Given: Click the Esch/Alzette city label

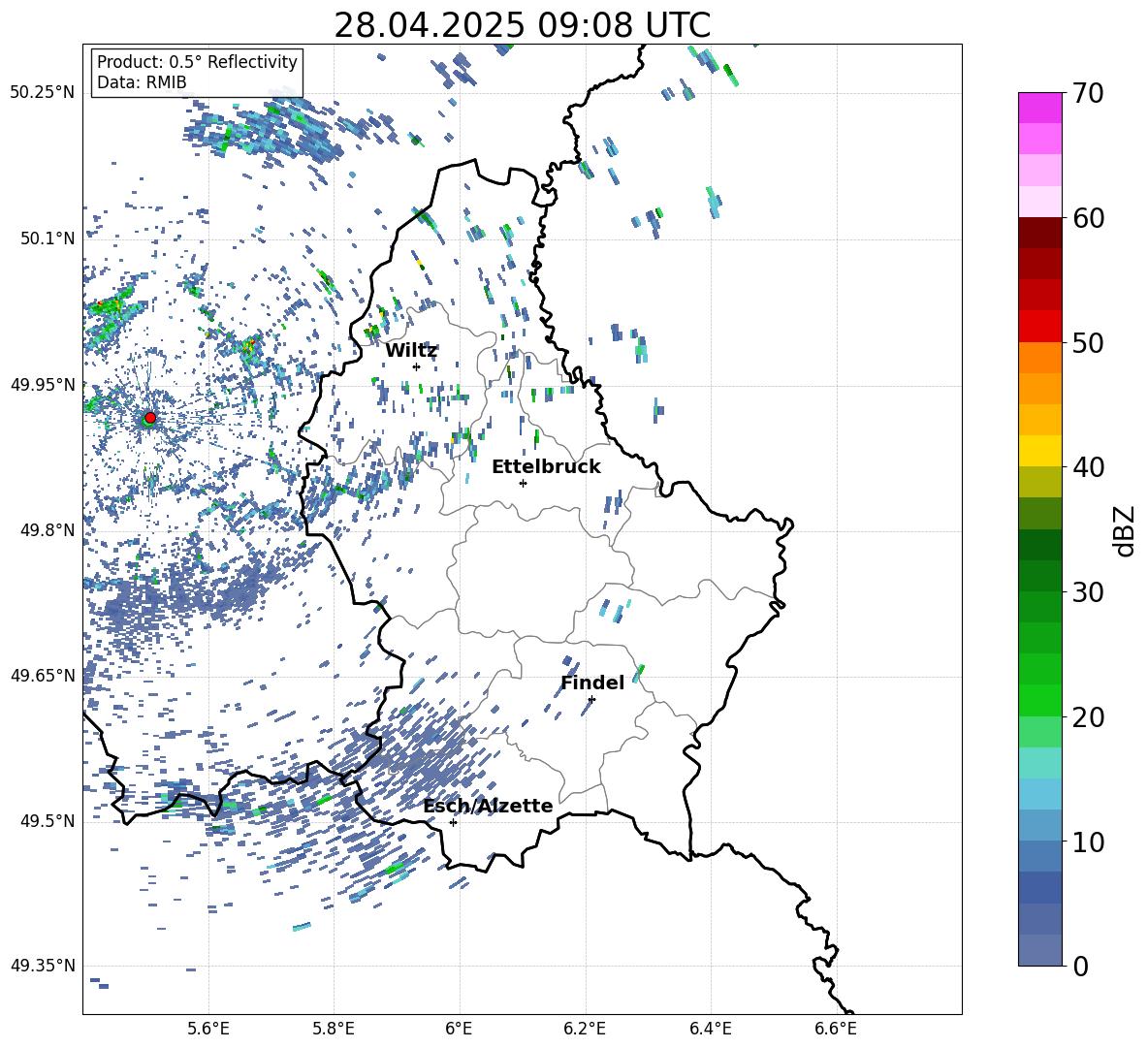Looking at the screenshot, I should (x=488, y=806).
